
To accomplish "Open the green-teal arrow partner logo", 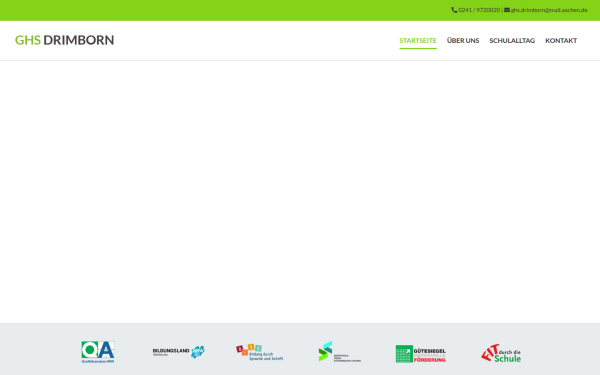I will click(x=339, y=352).
